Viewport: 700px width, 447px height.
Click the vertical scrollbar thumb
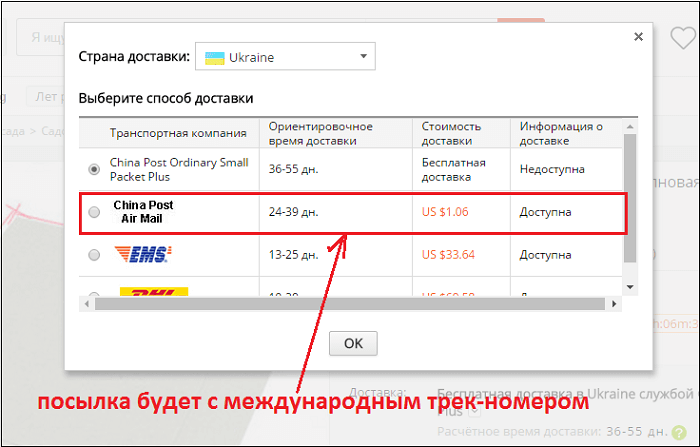pos(630,198)
